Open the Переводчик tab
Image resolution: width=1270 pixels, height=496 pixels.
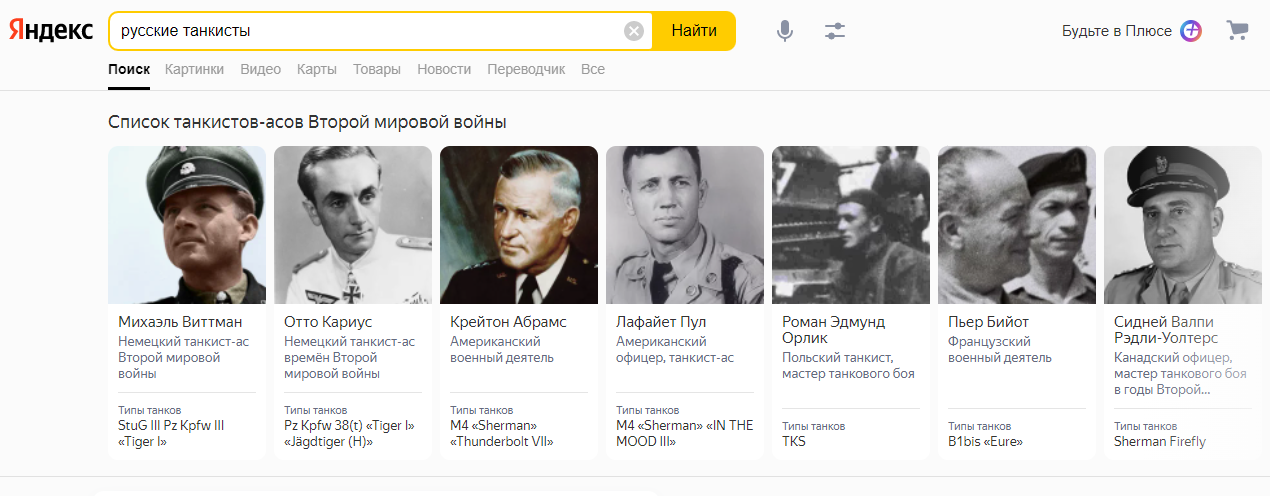526,69
